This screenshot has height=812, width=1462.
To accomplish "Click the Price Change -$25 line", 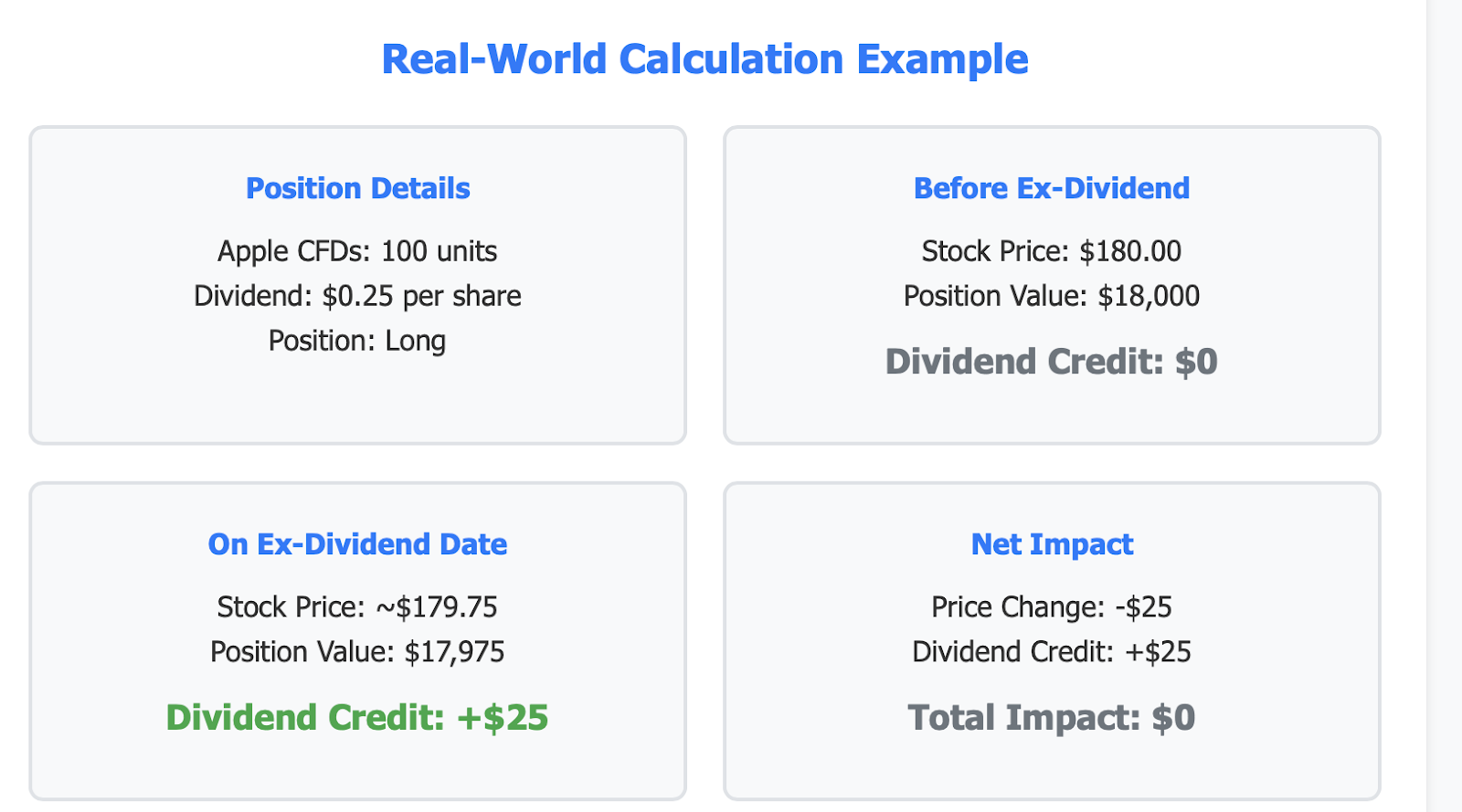I will (x=1052, y=607).
